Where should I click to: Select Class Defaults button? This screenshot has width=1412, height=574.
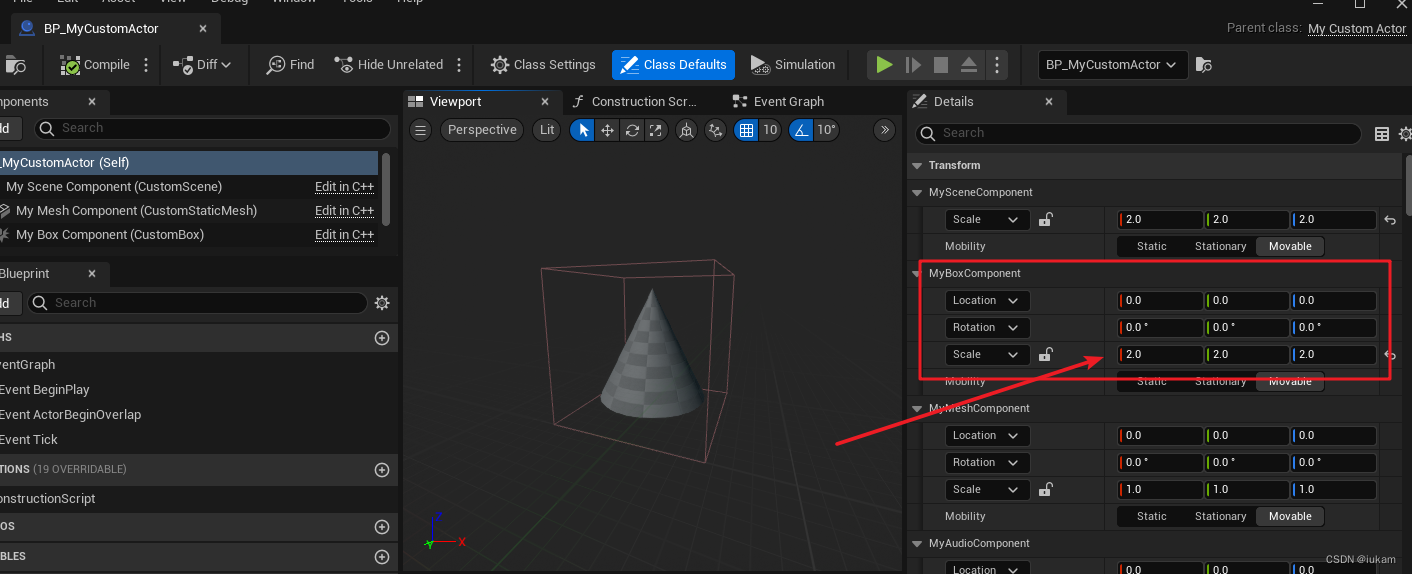click(673, 65)
